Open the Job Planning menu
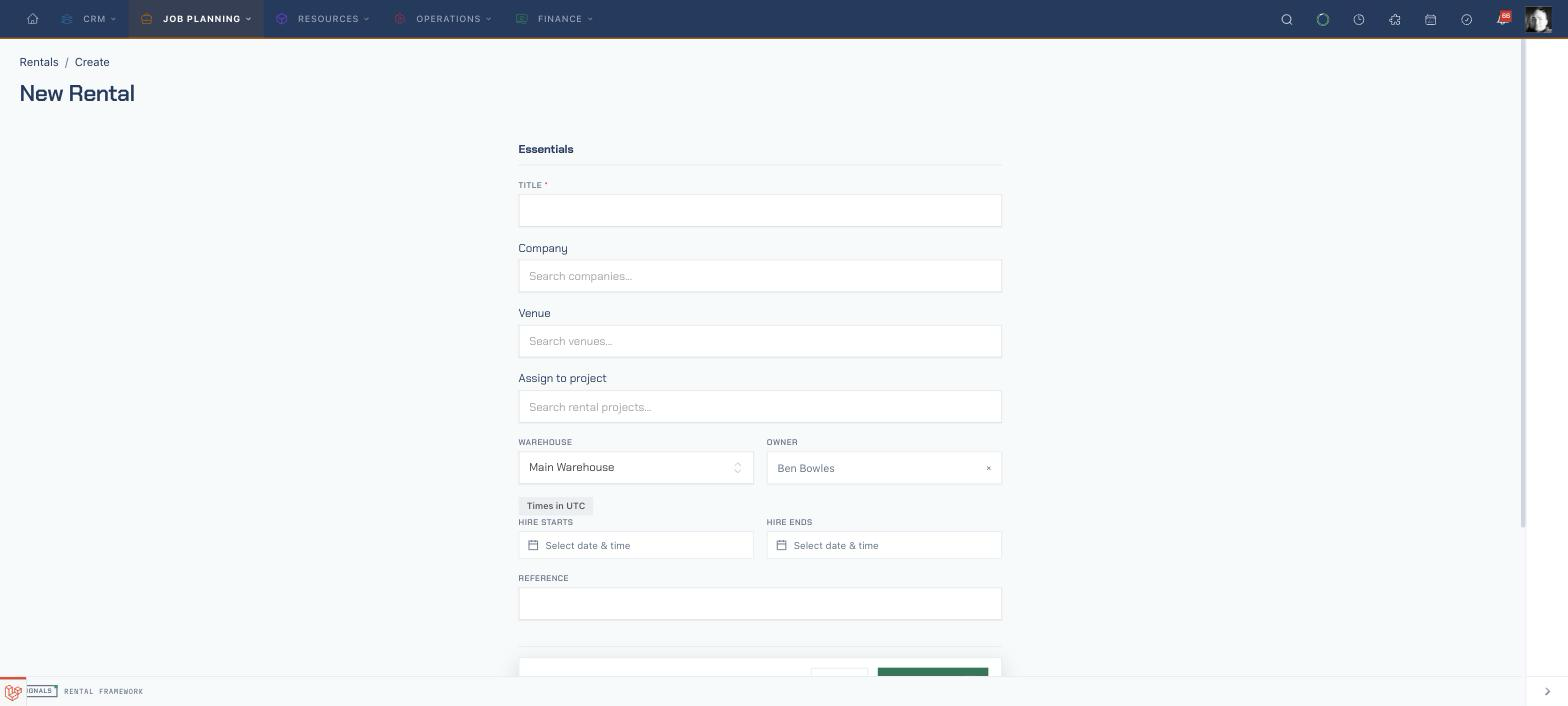 click(196, 19)
